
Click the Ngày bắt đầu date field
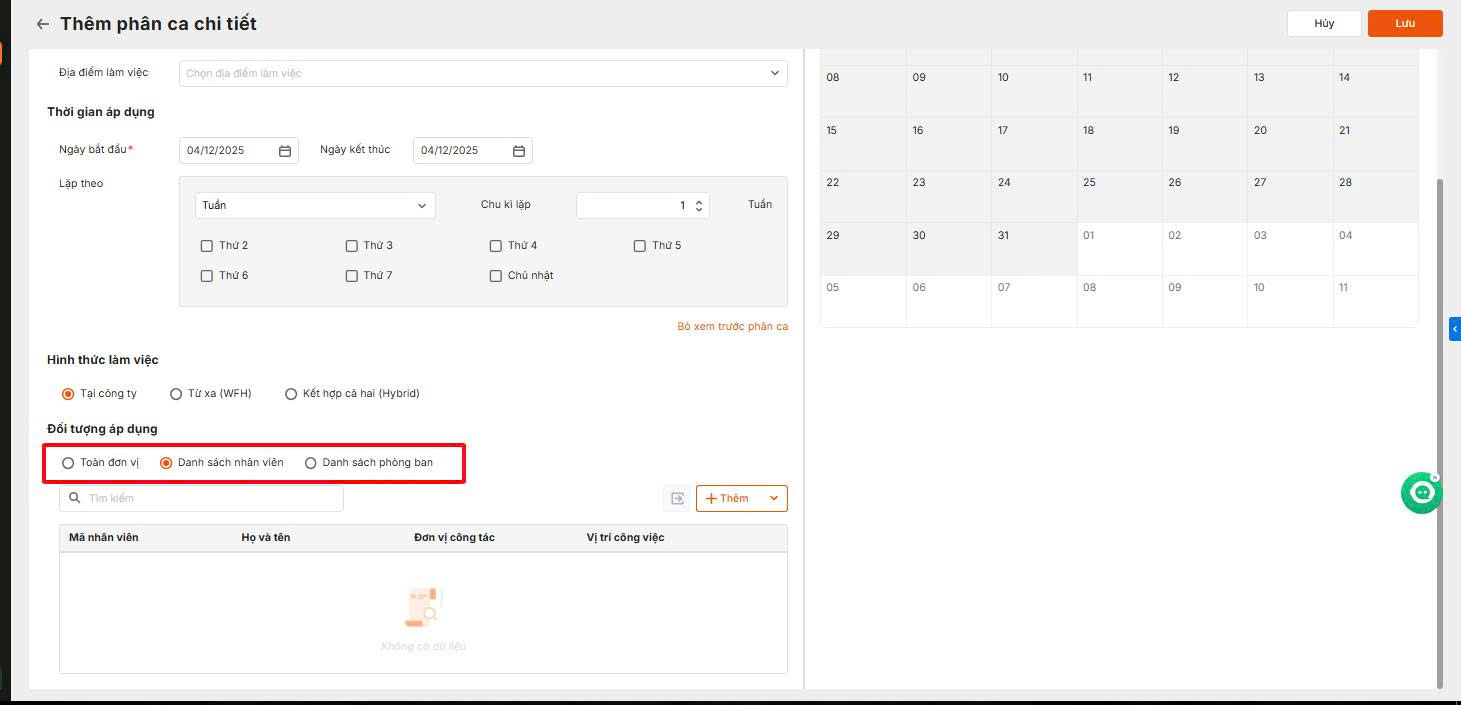238,151
